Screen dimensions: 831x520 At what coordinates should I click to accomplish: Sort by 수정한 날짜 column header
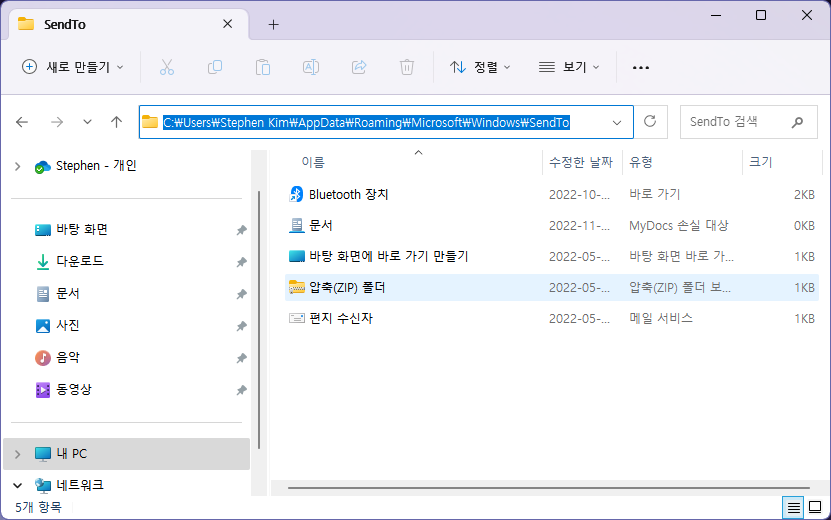coord(582,162)
